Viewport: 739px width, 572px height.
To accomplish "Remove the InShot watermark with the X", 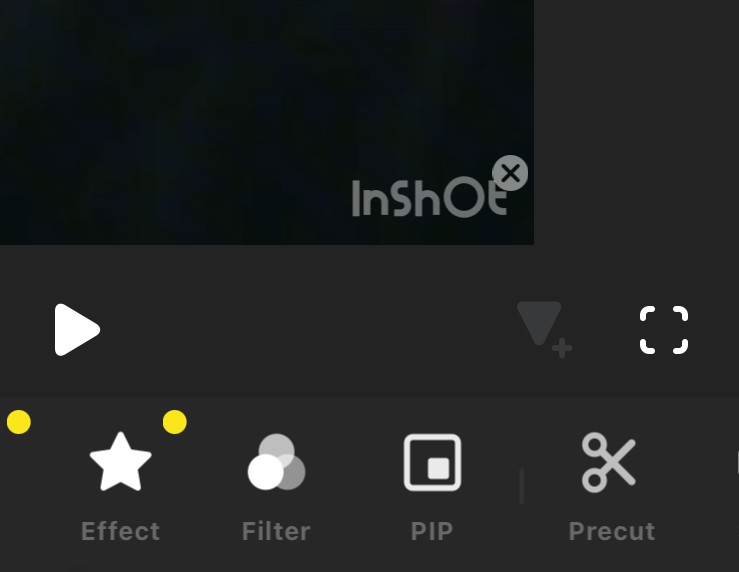I will point(510,173).
